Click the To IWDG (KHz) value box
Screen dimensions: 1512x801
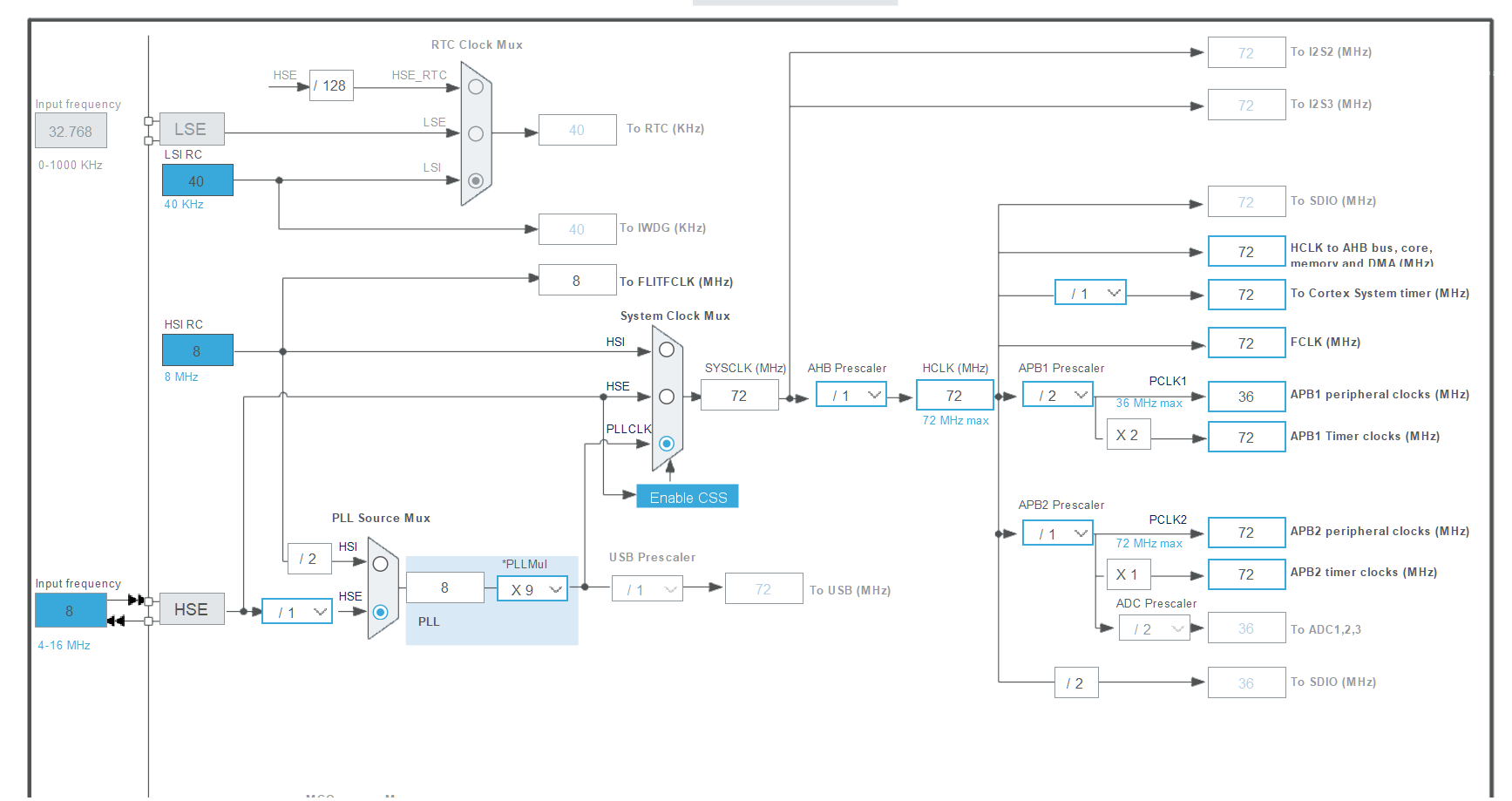coord(578,229)
